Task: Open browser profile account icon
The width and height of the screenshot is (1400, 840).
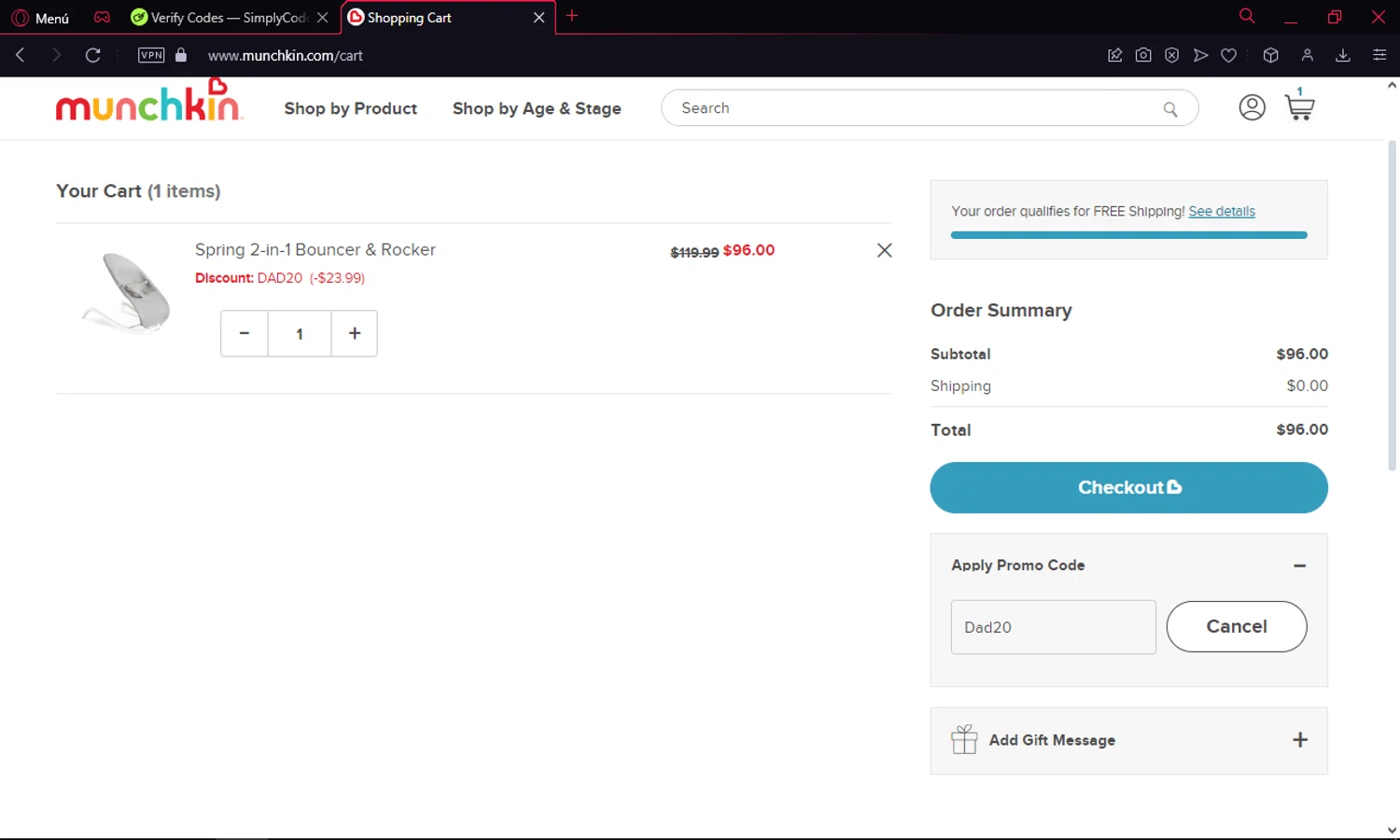Action: [x=1308, y=55]
